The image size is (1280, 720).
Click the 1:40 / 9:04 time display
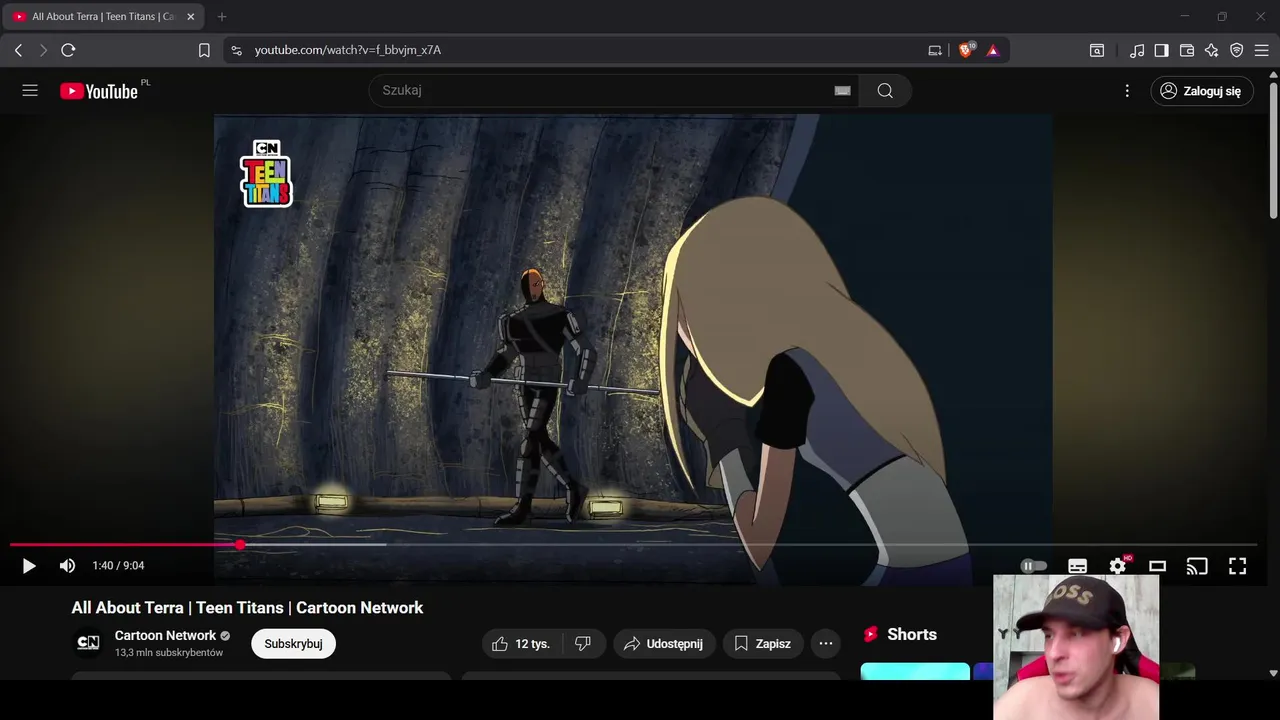(x=118, y=566)
